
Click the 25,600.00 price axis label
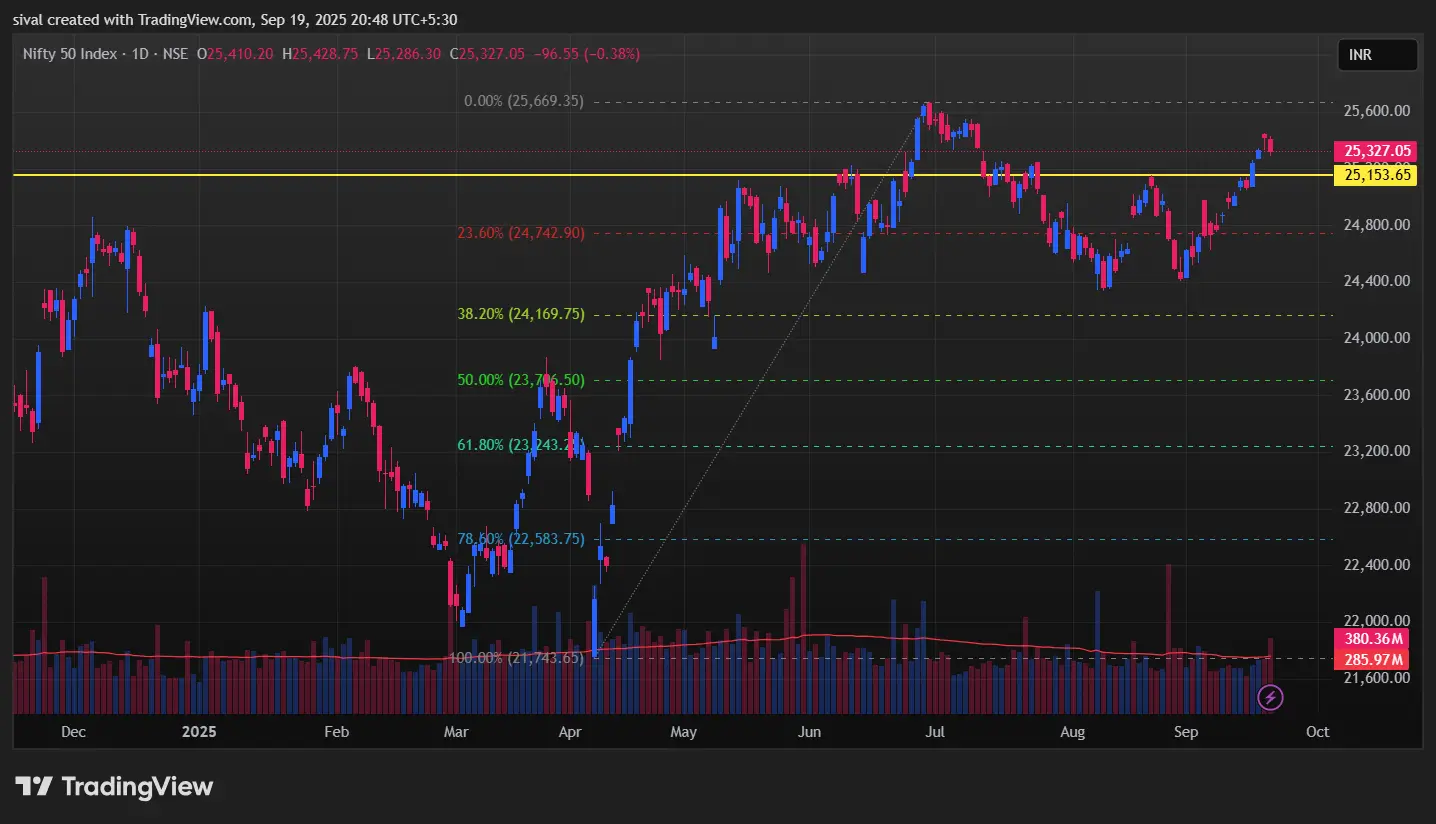click(1377, 111)
